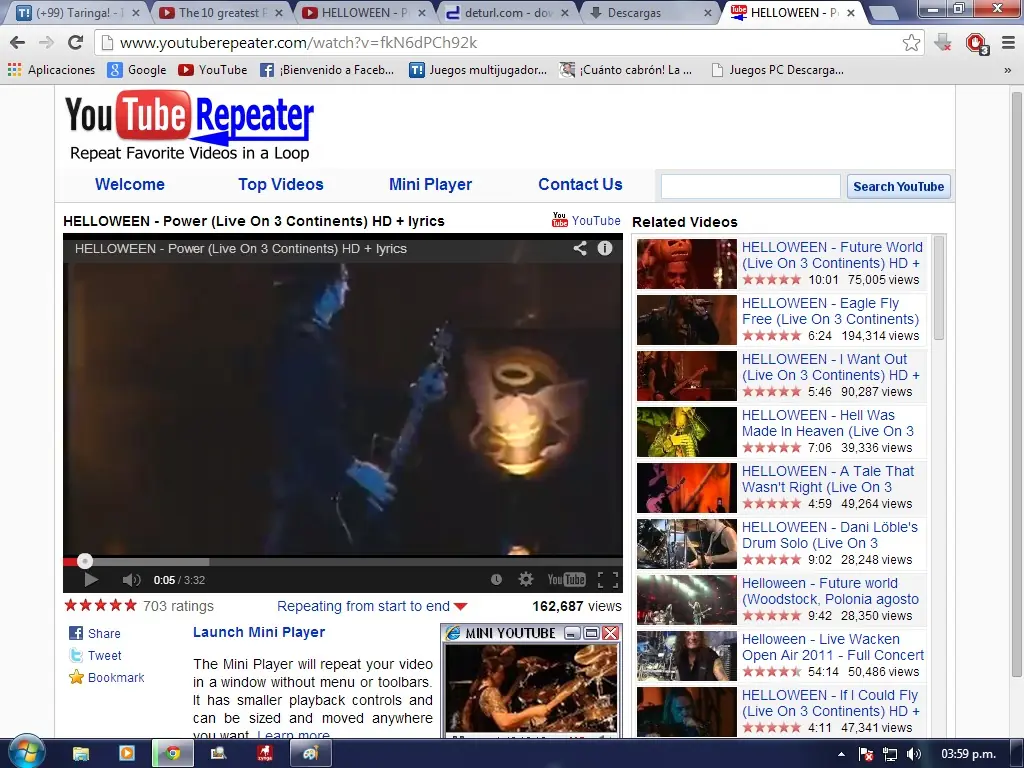Screen dimensions: 1024x768
Task: Show hidden tray icons arrow
Action: click(x=841, y=754)
